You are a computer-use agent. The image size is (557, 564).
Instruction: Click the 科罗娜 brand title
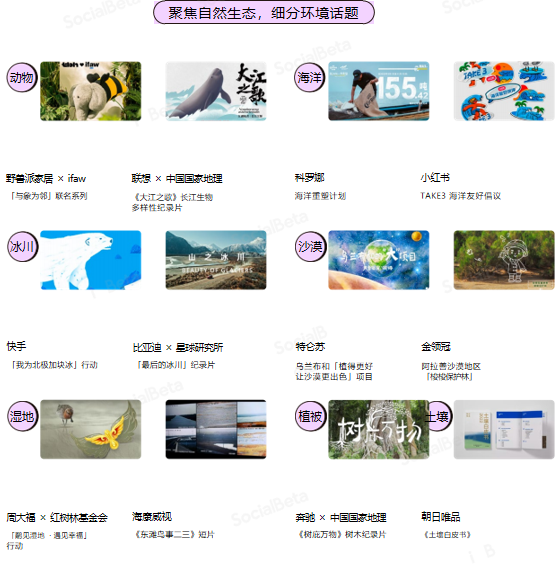coord(310,178)
